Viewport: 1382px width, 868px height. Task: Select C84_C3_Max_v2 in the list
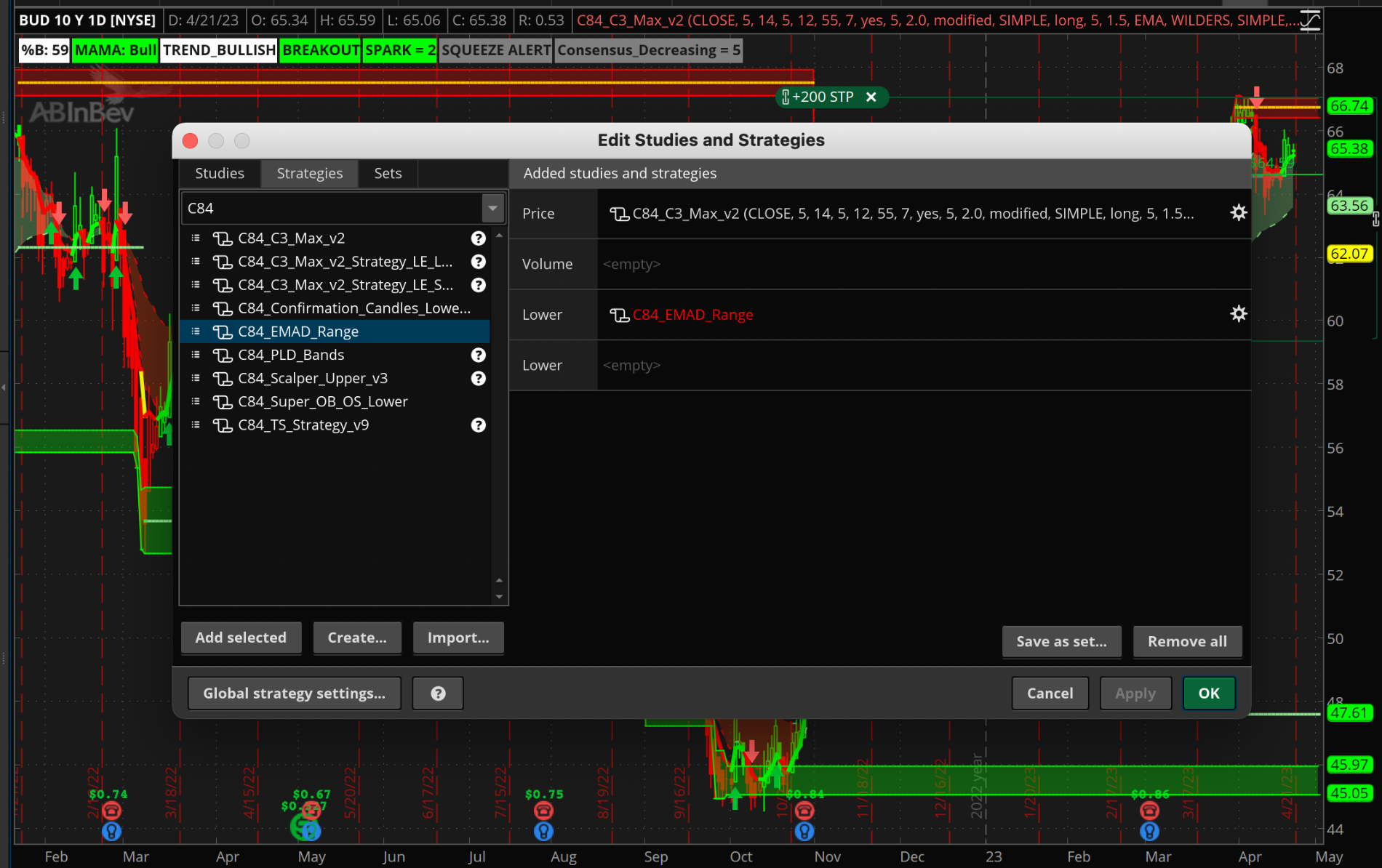point(335,238)
